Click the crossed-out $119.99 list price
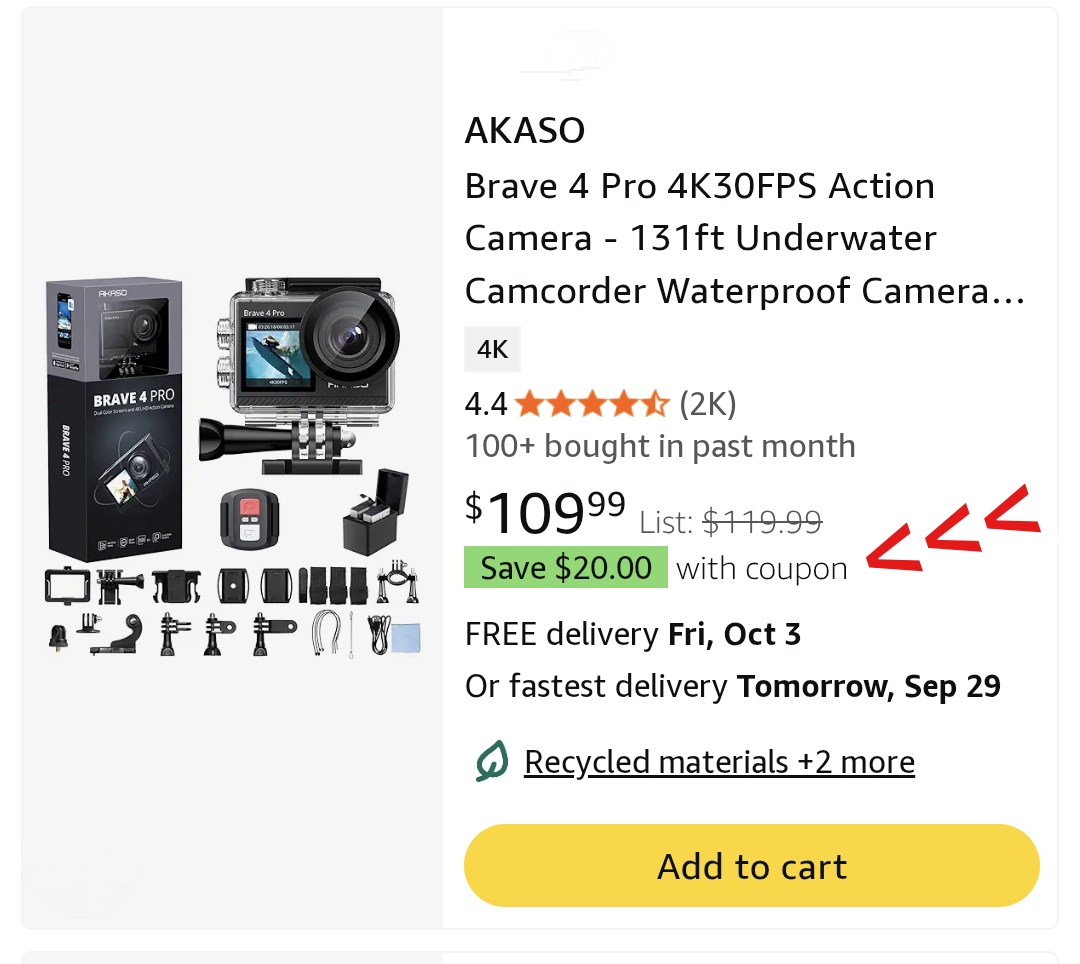Screen dimensions: 1080x964 pos(762,521)
